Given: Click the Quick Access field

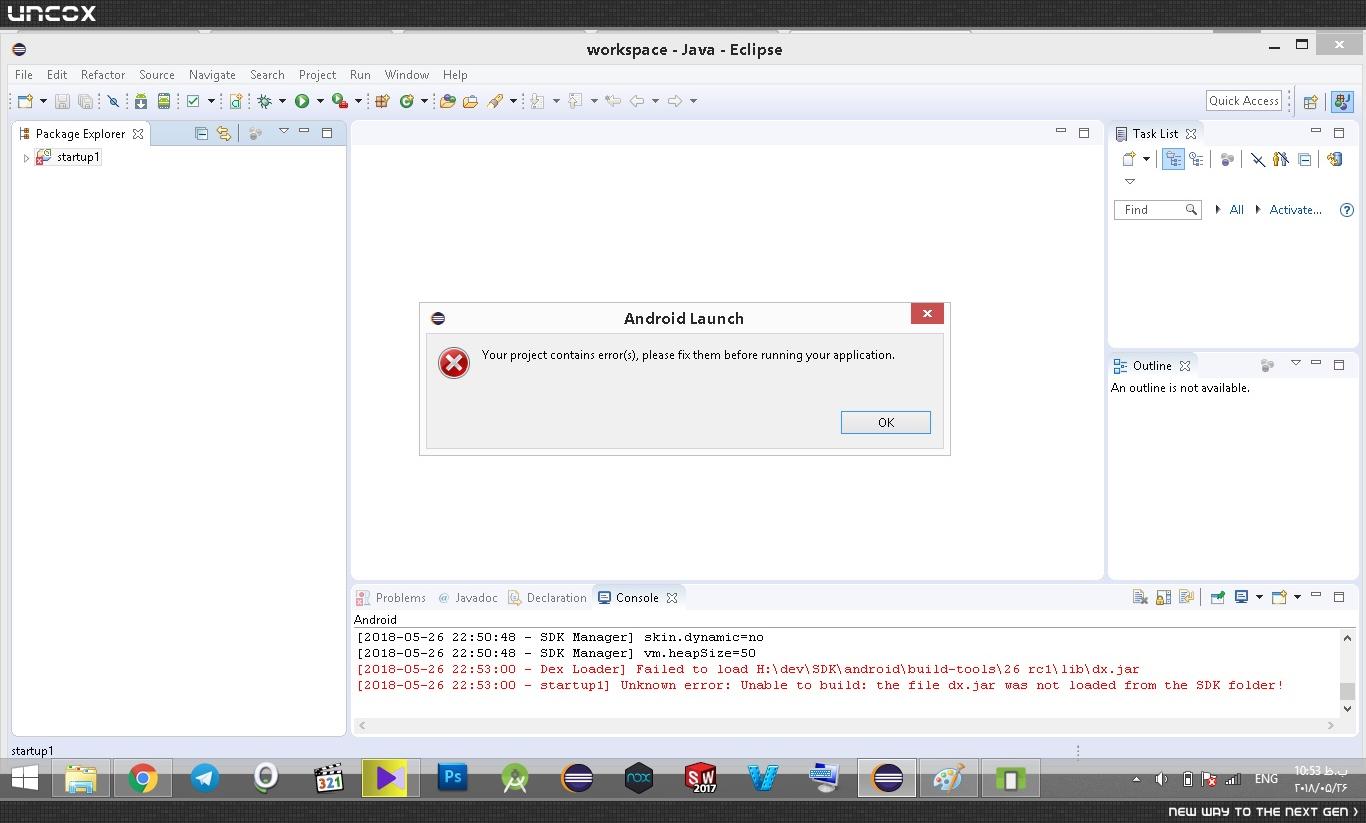Looking at the screenshot, I should coord(1244,101).
